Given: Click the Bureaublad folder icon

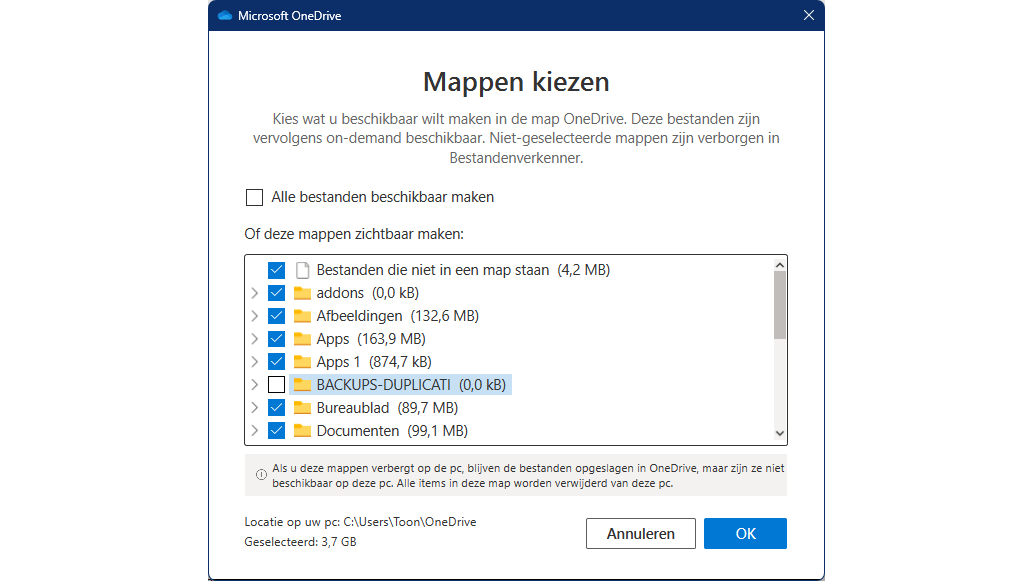Looking at the screenshot, I should pyautogui.click(x=302, y=408).
